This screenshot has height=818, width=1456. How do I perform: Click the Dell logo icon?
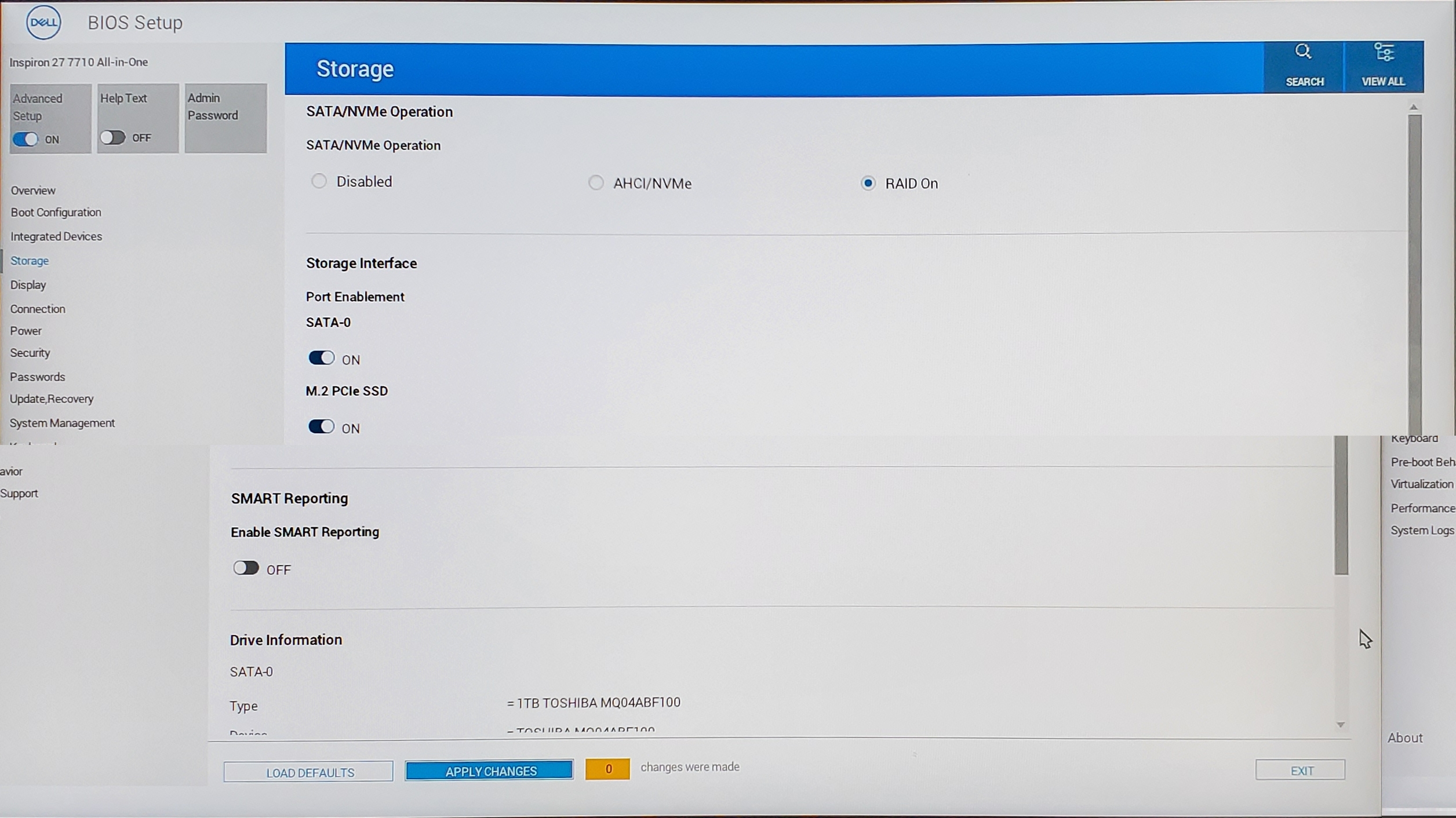pos(43,23)
